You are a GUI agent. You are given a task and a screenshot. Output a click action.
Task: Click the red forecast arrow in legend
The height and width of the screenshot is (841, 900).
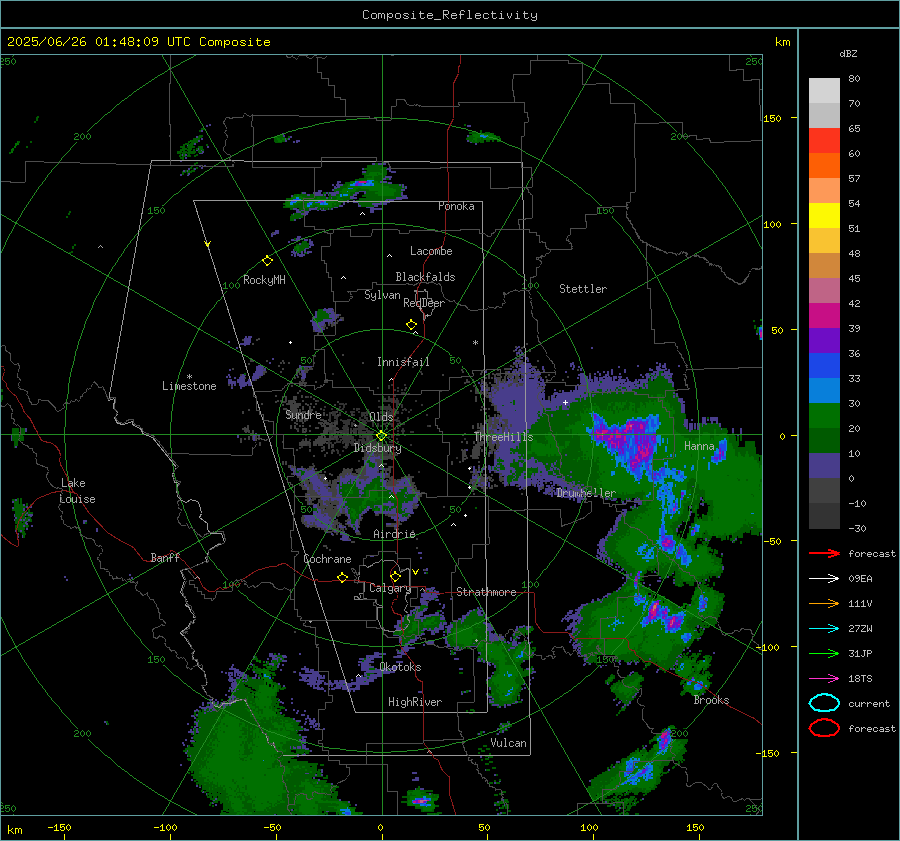click(824, 553)
